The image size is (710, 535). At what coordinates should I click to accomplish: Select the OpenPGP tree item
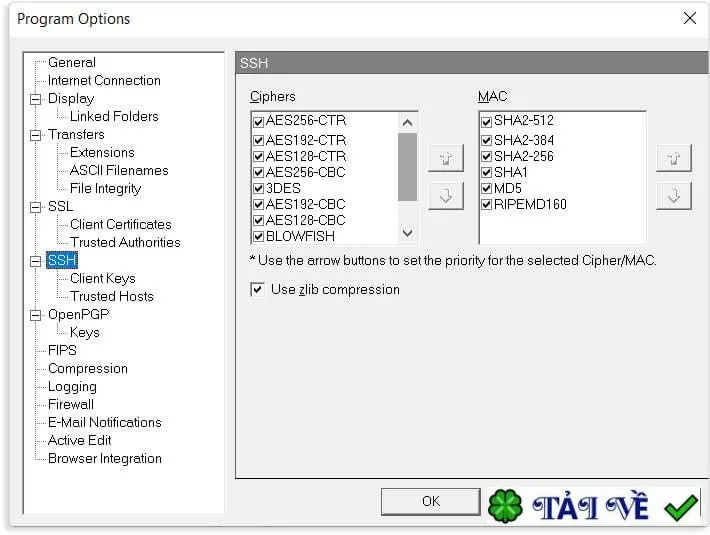click(x=78, y=315)
